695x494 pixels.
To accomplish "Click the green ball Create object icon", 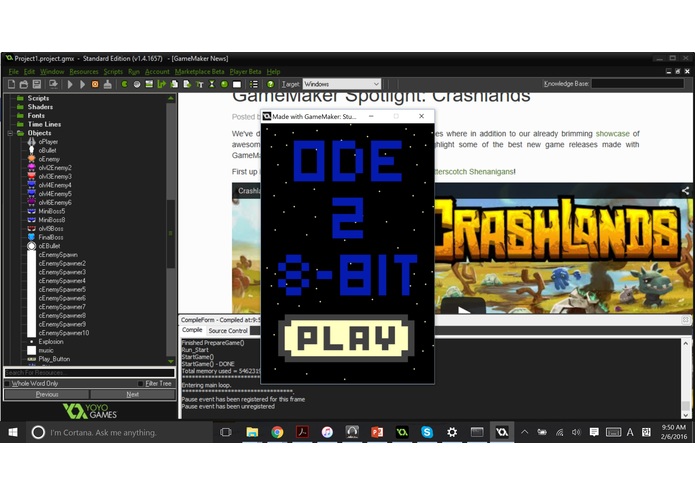I will click(x=224, y=84).
